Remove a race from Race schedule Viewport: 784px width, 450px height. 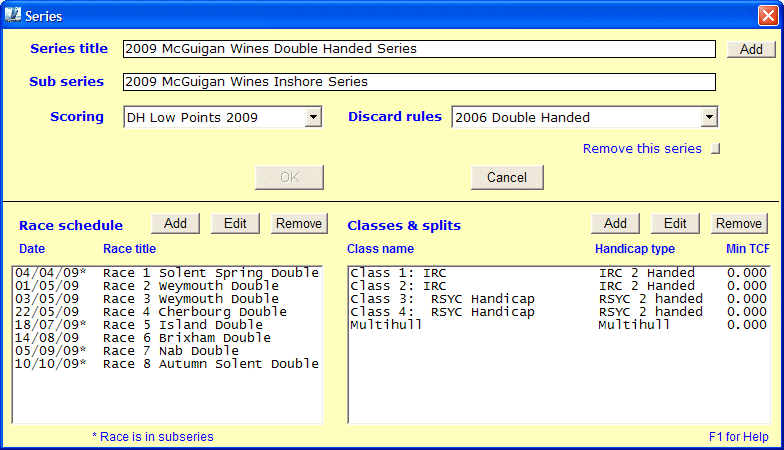pyautogui.click(x=299, y=224)
